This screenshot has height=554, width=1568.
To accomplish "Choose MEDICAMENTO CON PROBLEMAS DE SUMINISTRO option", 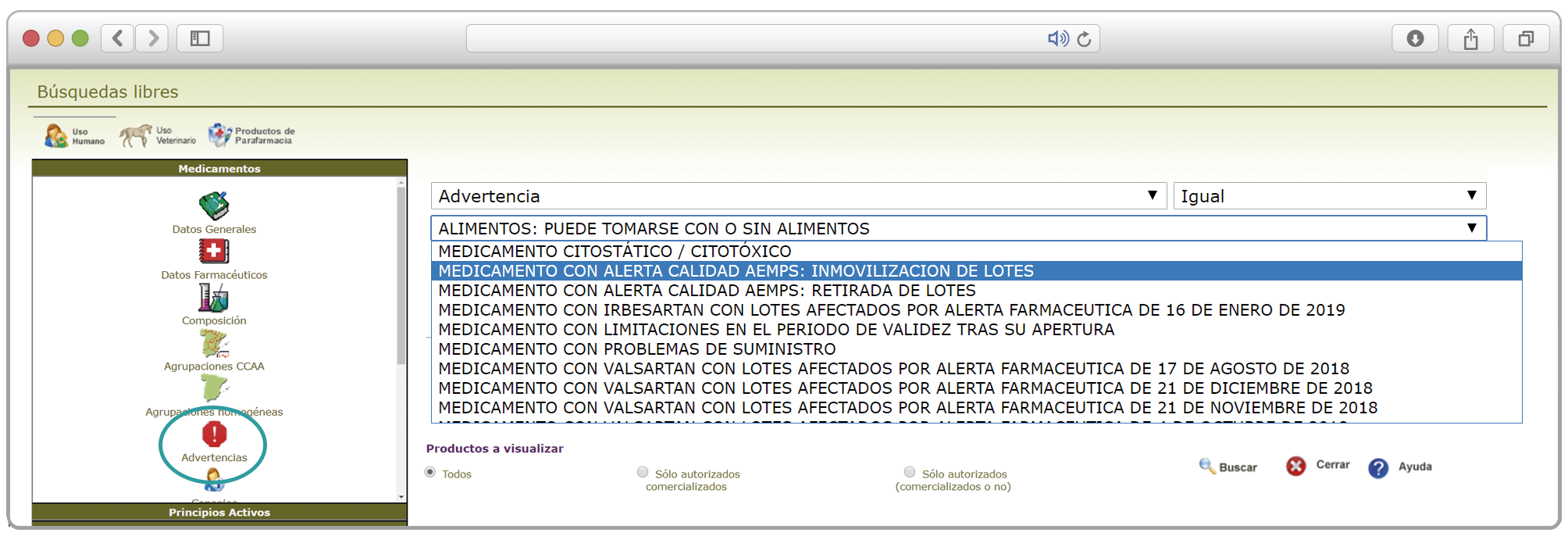I will click(636, 349).
